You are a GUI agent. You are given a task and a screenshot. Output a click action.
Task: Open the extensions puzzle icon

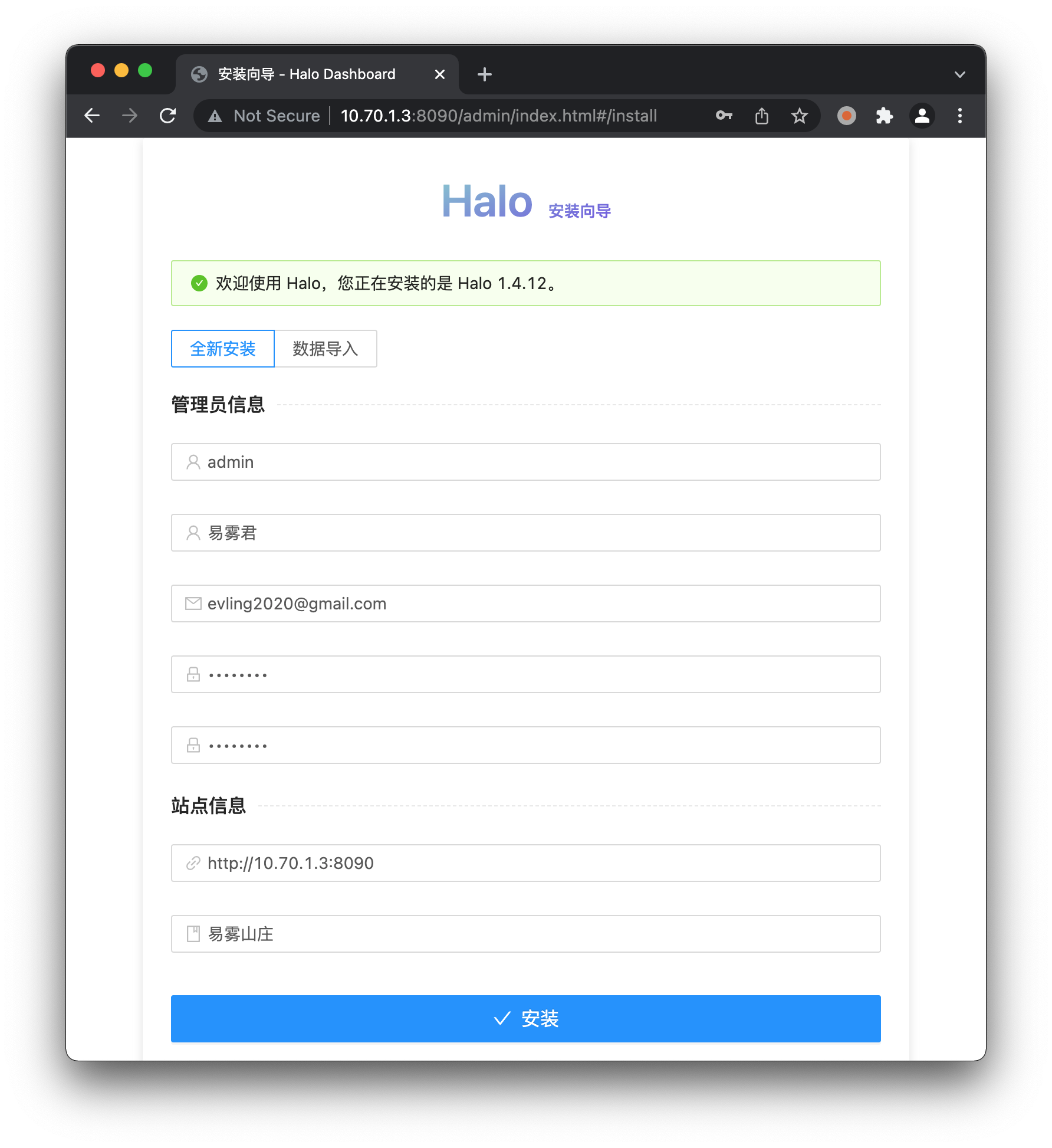tap(885, 116)
